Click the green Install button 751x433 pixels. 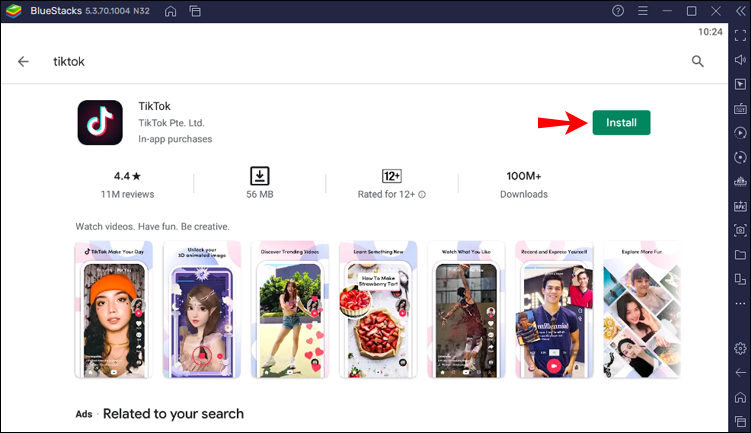point(621,123)
